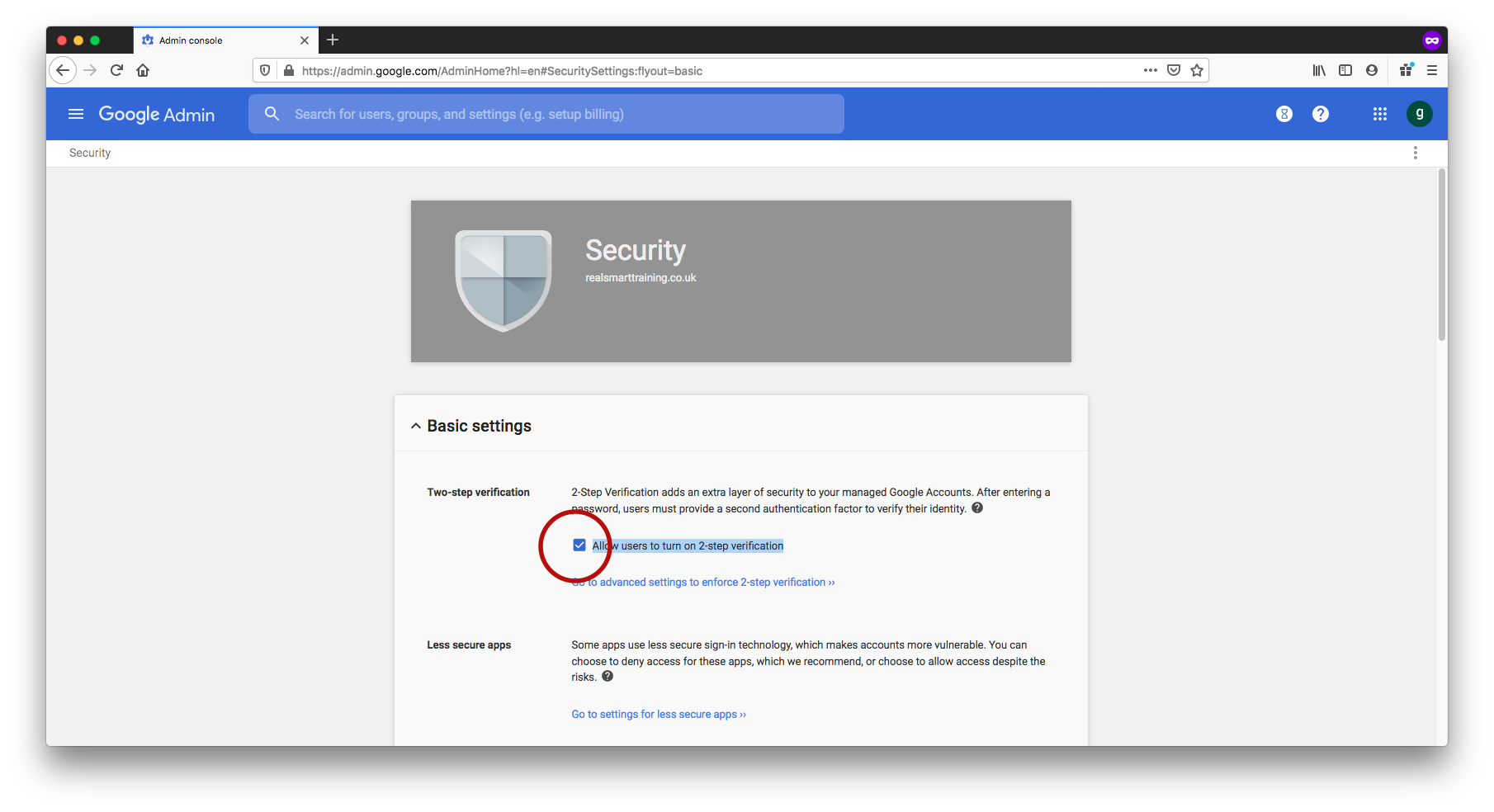The height and width of the screenshot is (812, 1494).
Task: Open the Google apps grid launcher
Action: click(x=1380, y=114)
